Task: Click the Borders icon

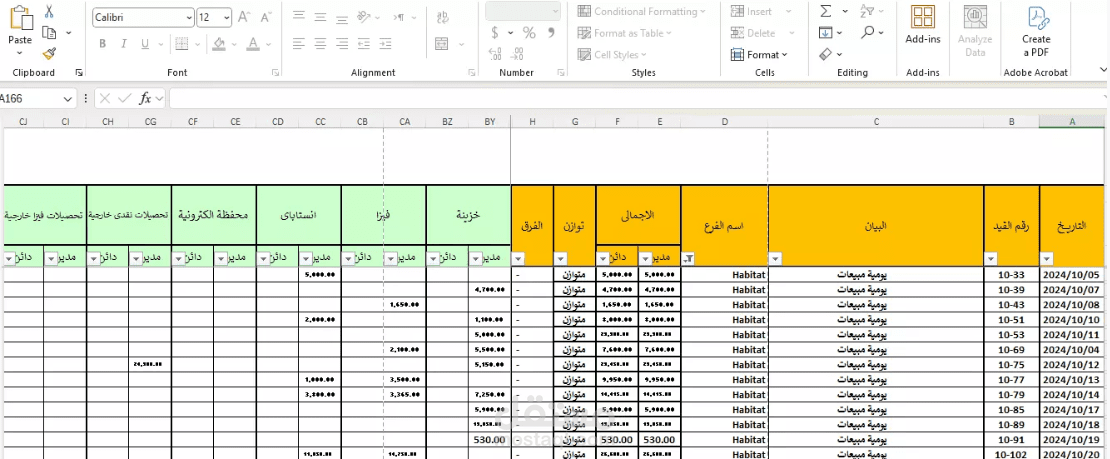Action: pos(181,44)
